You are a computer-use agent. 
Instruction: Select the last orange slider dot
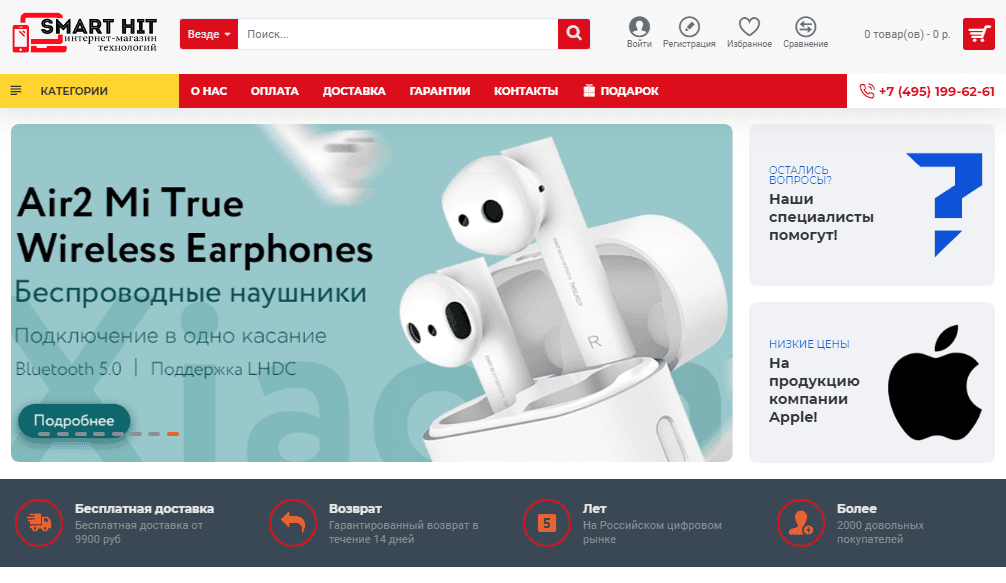pyautogui.click(x=173, y=434)
